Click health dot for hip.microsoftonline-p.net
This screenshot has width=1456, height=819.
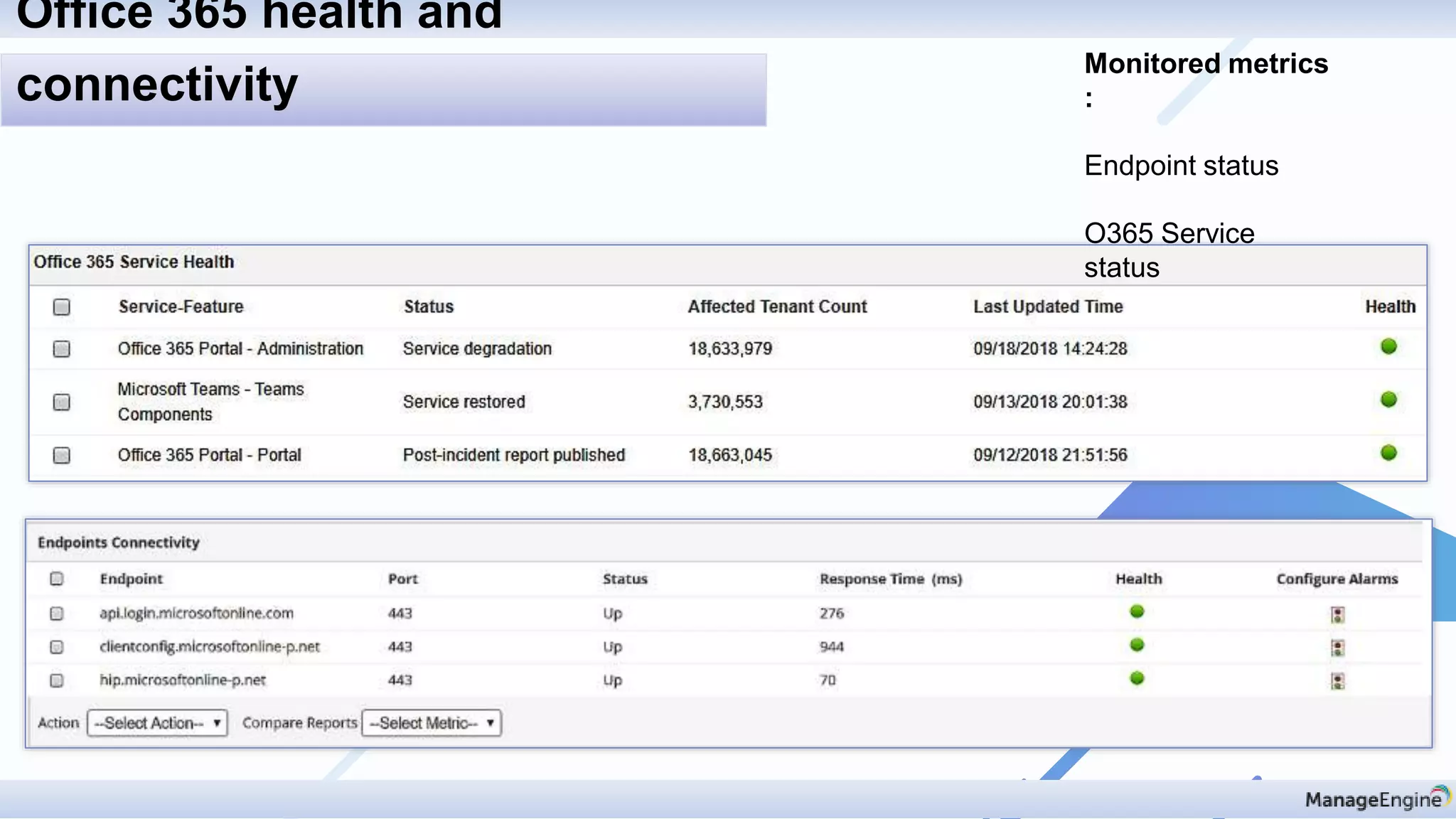(1137, 678)
